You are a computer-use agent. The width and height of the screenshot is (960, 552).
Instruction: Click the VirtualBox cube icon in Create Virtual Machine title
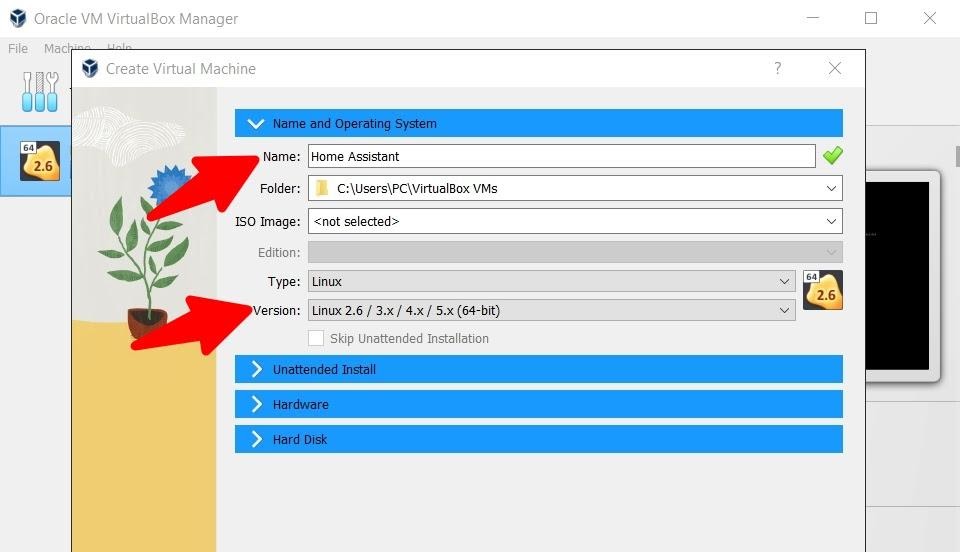tap(90, 69)
